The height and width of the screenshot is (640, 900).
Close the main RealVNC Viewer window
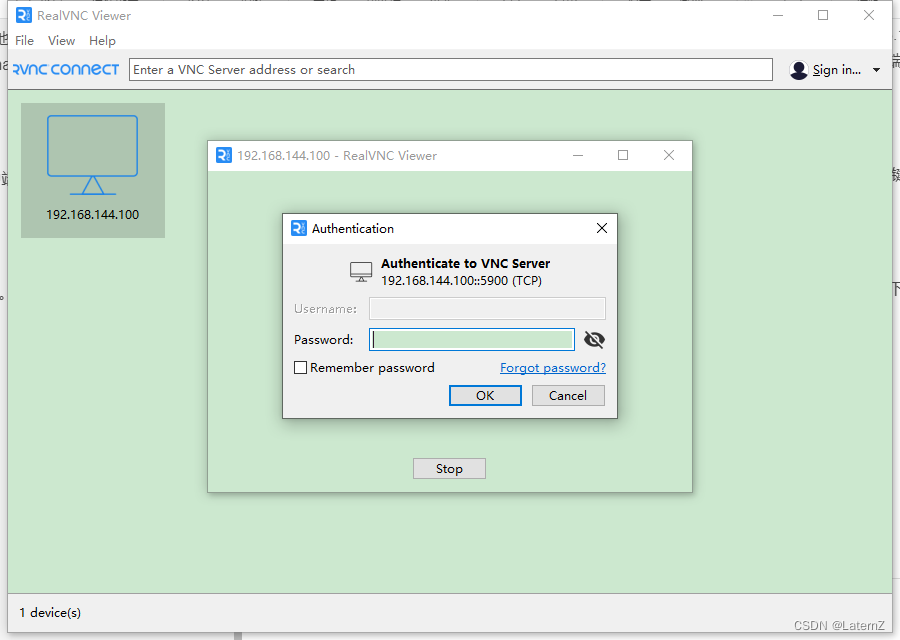(x=868, y=15)
